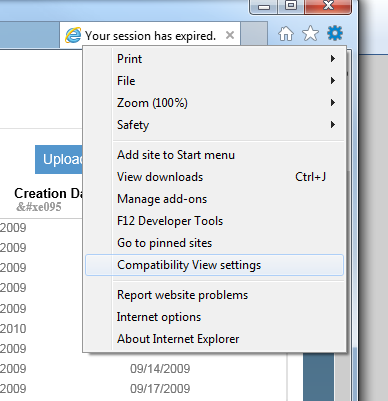Minimize the Internet Explorer window
The height and width of the screenshot is (401, 388).
coord(264,7)
